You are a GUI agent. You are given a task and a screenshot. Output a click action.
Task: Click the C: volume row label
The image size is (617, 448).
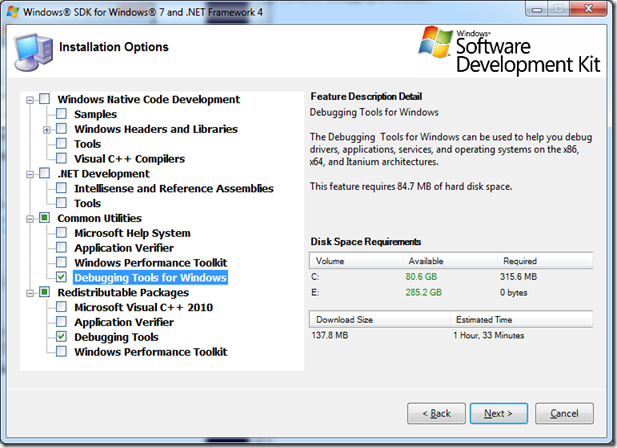point(315,277)
